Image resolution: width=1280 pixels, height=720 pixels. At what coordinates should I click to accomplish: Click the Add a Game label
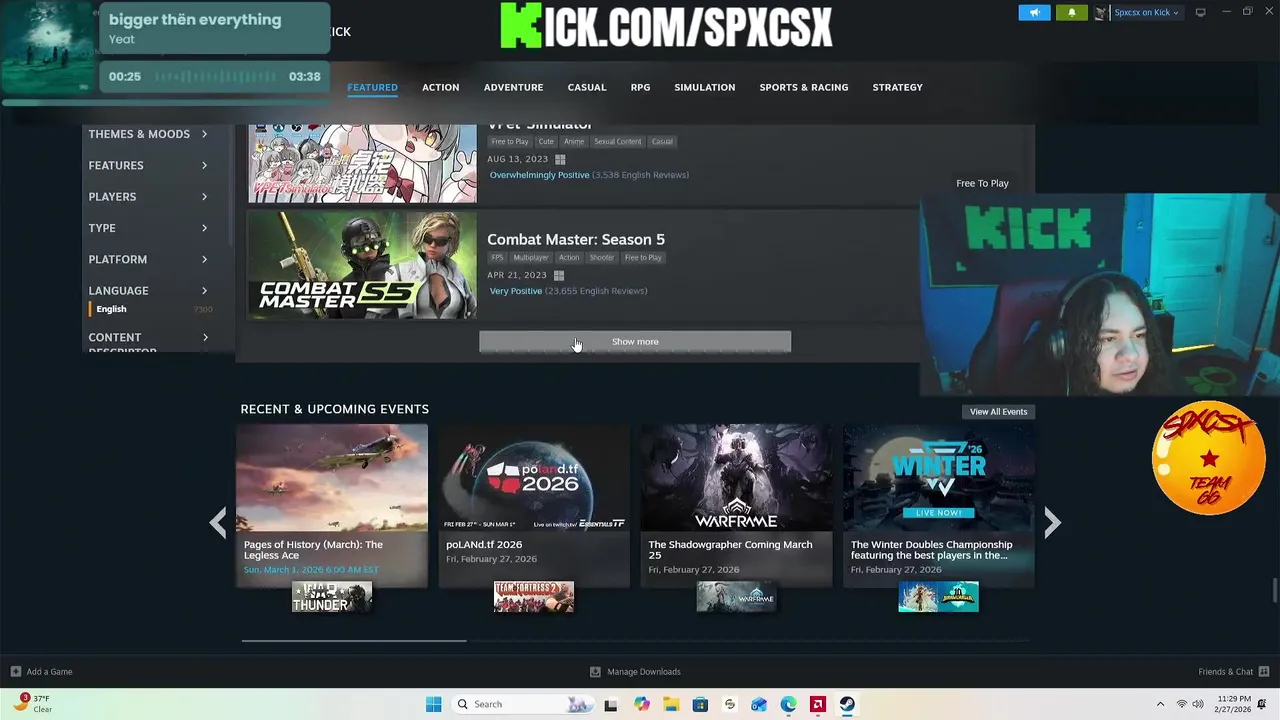pyautogui.click(x=50, y=672)
